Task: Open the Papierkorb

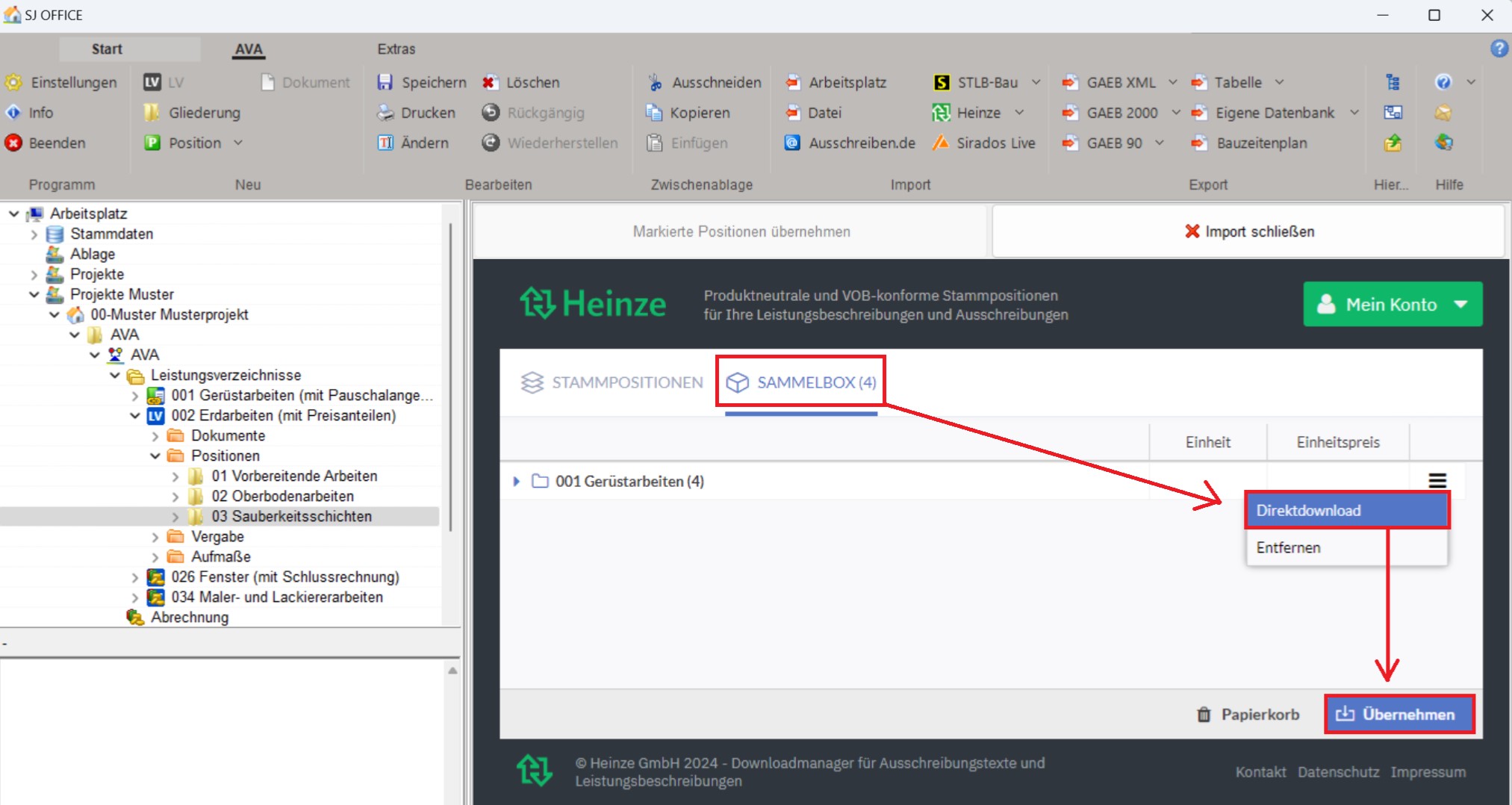Action: (1248, 715)
